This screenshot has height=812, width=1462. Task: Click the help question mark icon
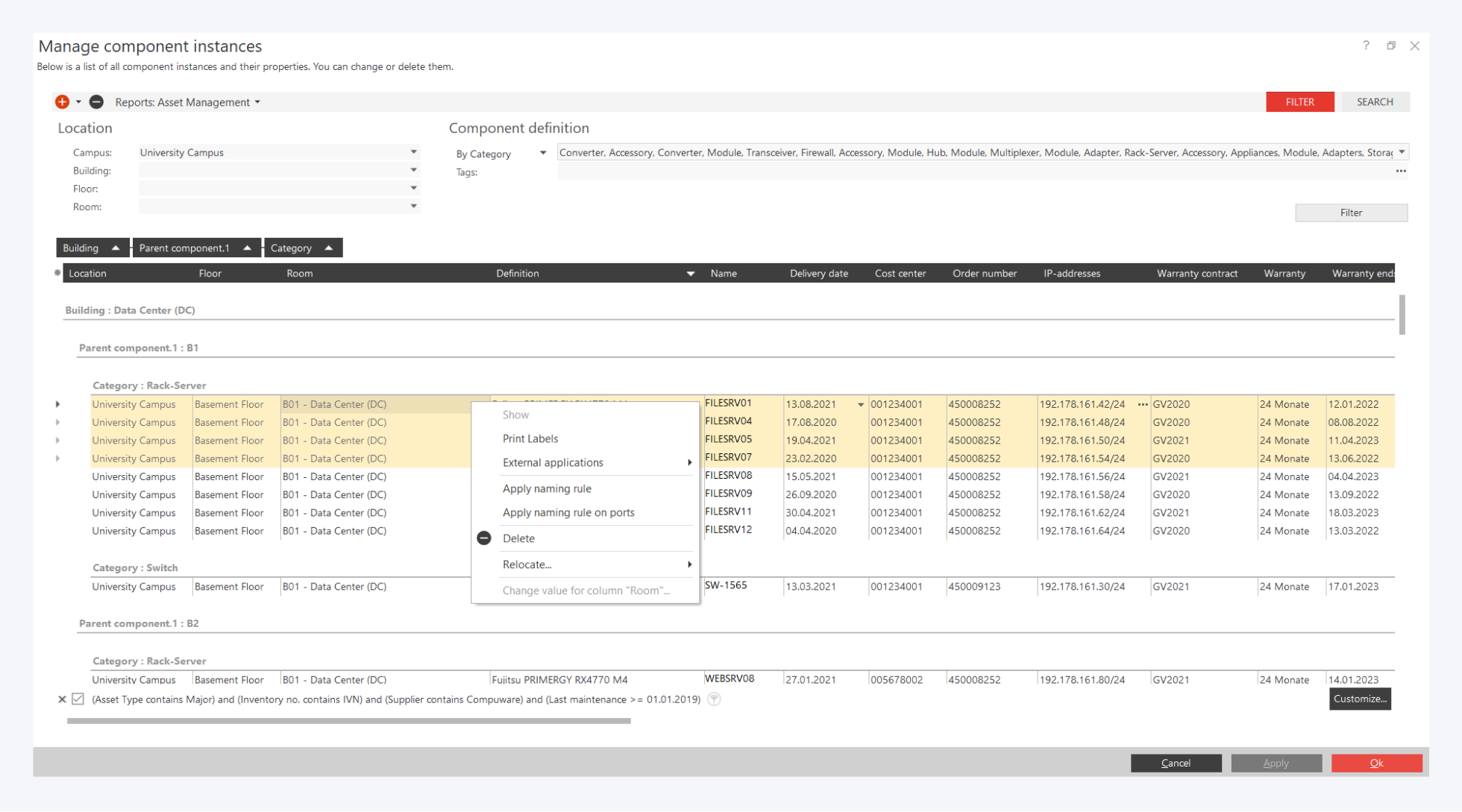(x=1366, y=45)
